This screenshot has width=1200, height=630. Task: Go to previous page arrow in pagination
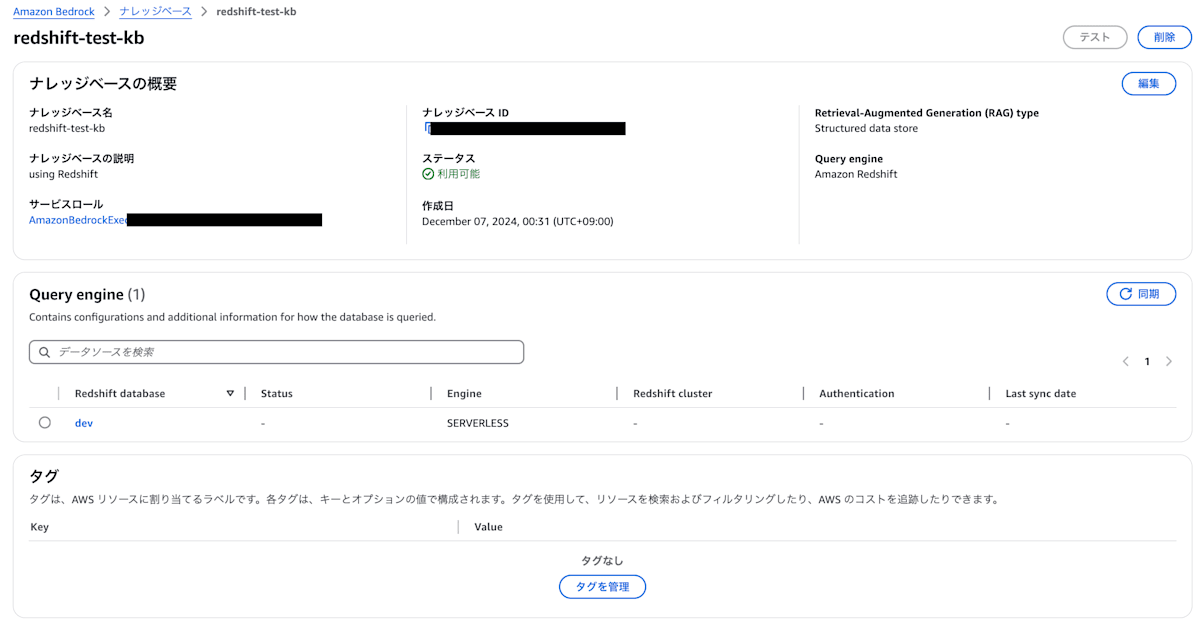click(x=1126, y=361)
